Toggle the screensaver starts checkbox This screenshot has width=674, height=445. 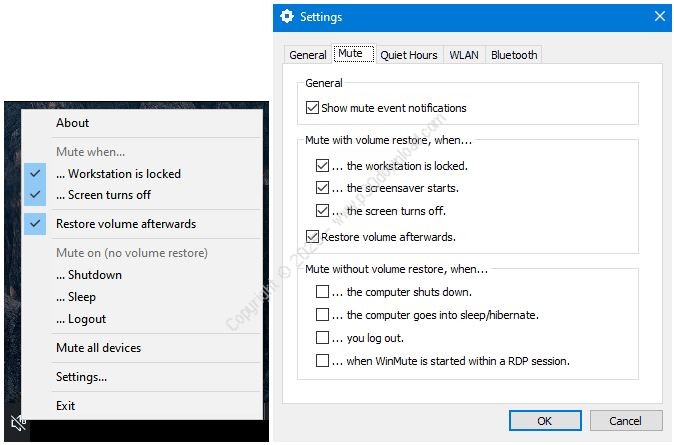point(322,188)
